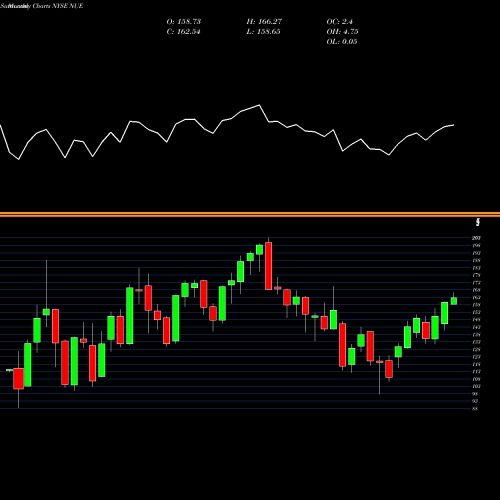Viewport: 500px width, 500px height.
Task: Click the tall red candle at the price peak
Action: pos(268,266)
